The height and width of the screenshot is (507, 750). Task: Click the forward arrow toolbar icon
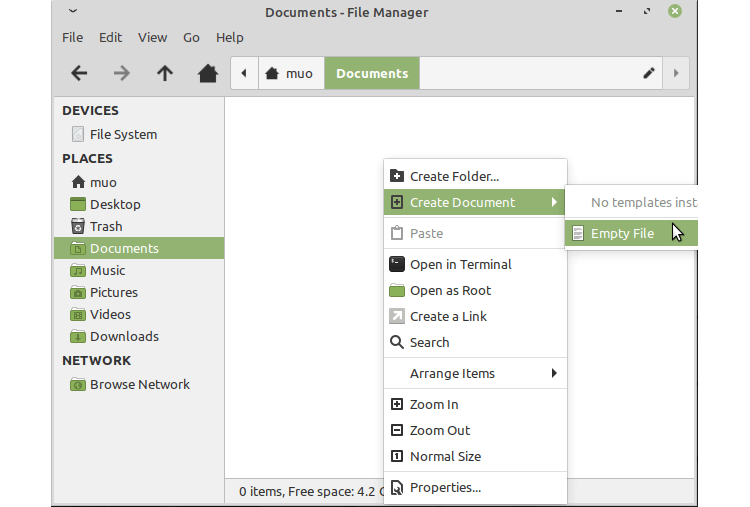[x=122, y=73]
